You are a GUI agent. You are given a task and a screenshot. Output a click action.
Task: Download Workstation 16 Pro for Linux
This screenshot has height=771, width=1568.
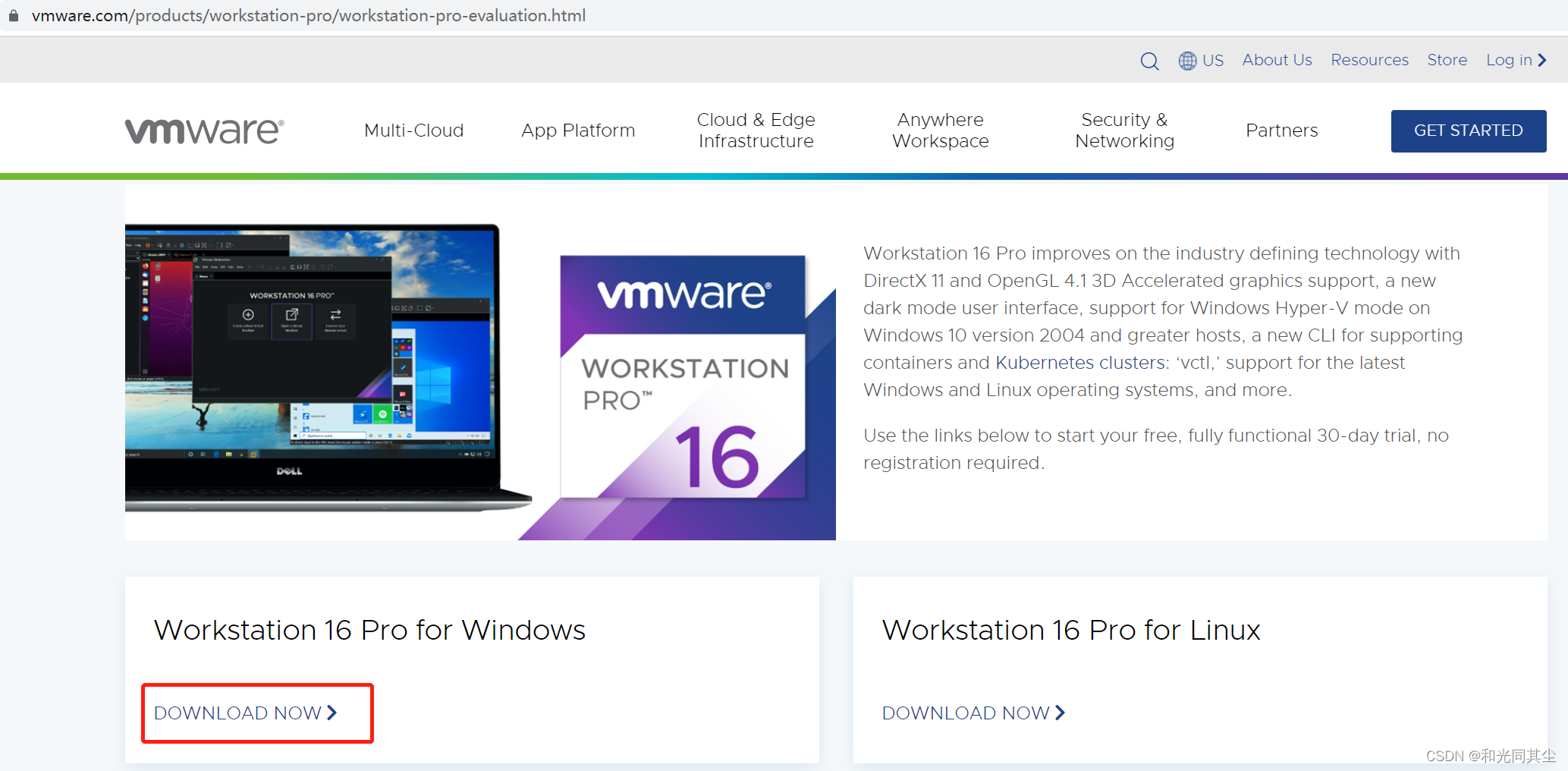tap(974, 713)
